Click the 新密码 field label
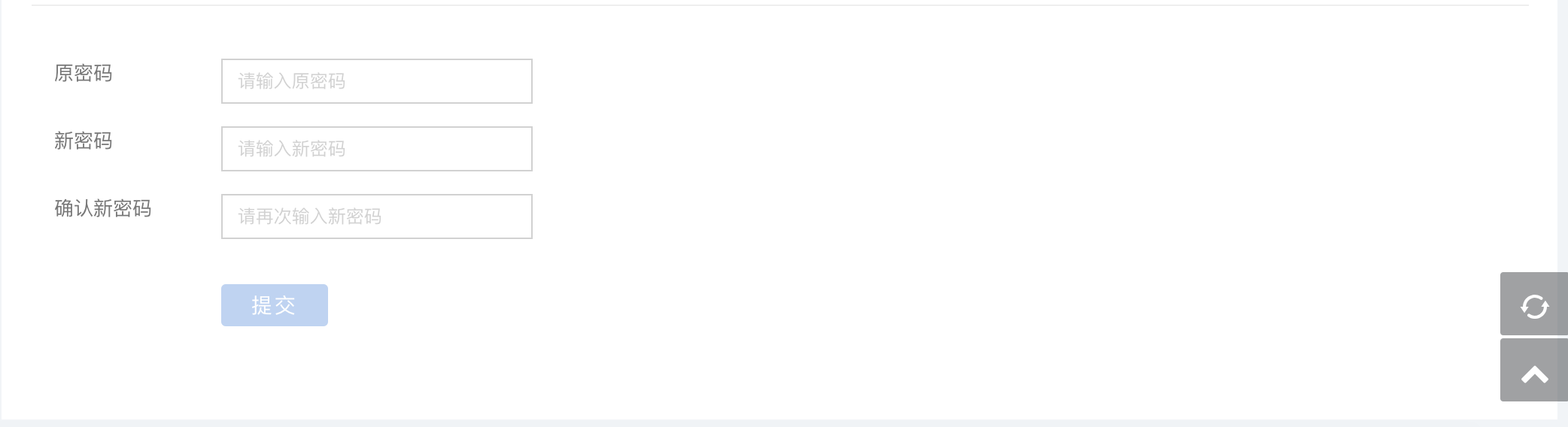The width and height of the screenshot is (1568, 427). point(84,141)
